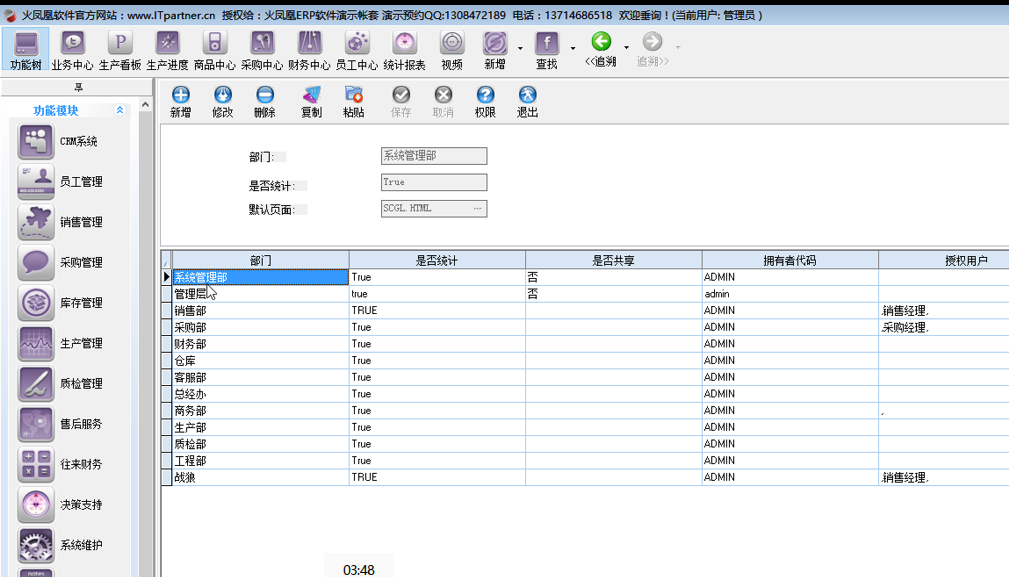Pin the sidebar with the pushpin icon
1009x577 pixels.
coord(78,87)
